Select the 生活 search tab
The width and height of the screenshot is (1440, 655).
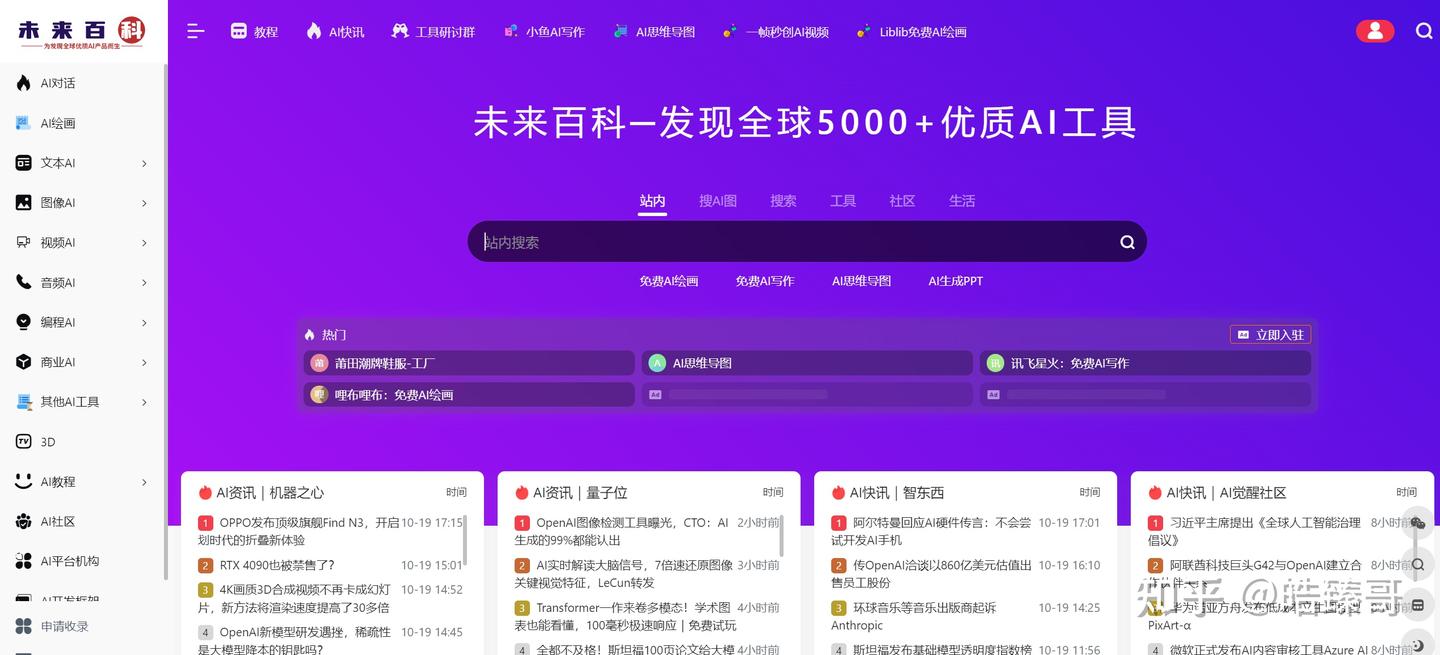[962, 201]
